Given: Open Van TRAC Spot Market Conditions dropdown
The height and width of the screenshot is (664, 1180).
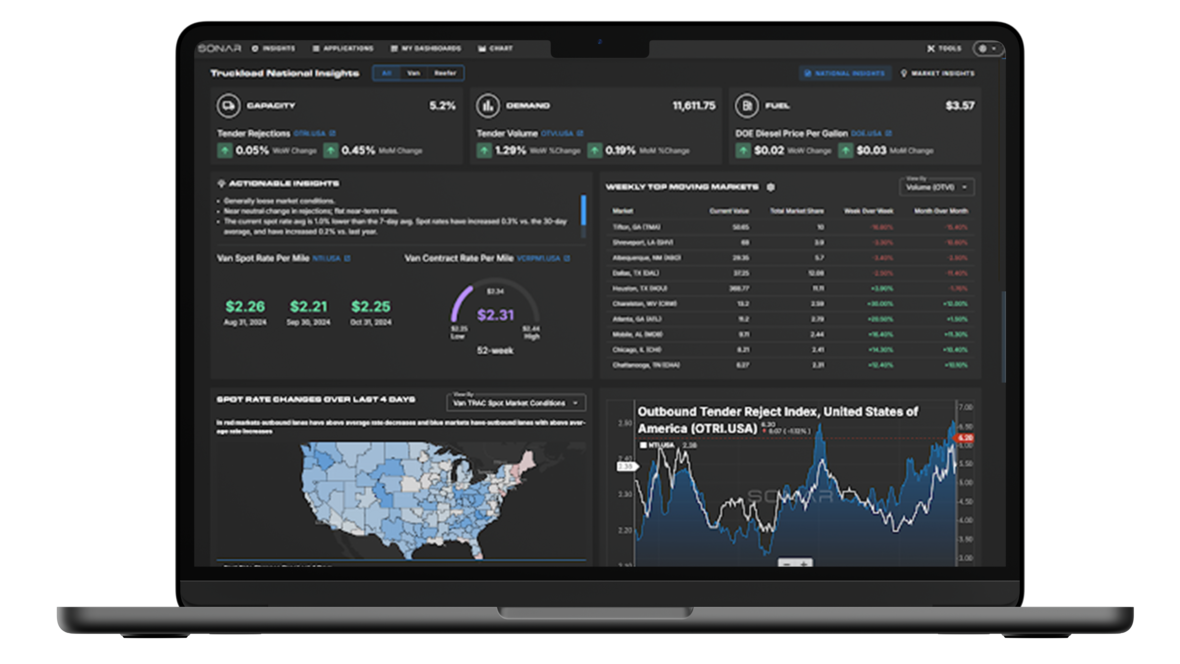Looking at the screenshot, I should (515, 403).
